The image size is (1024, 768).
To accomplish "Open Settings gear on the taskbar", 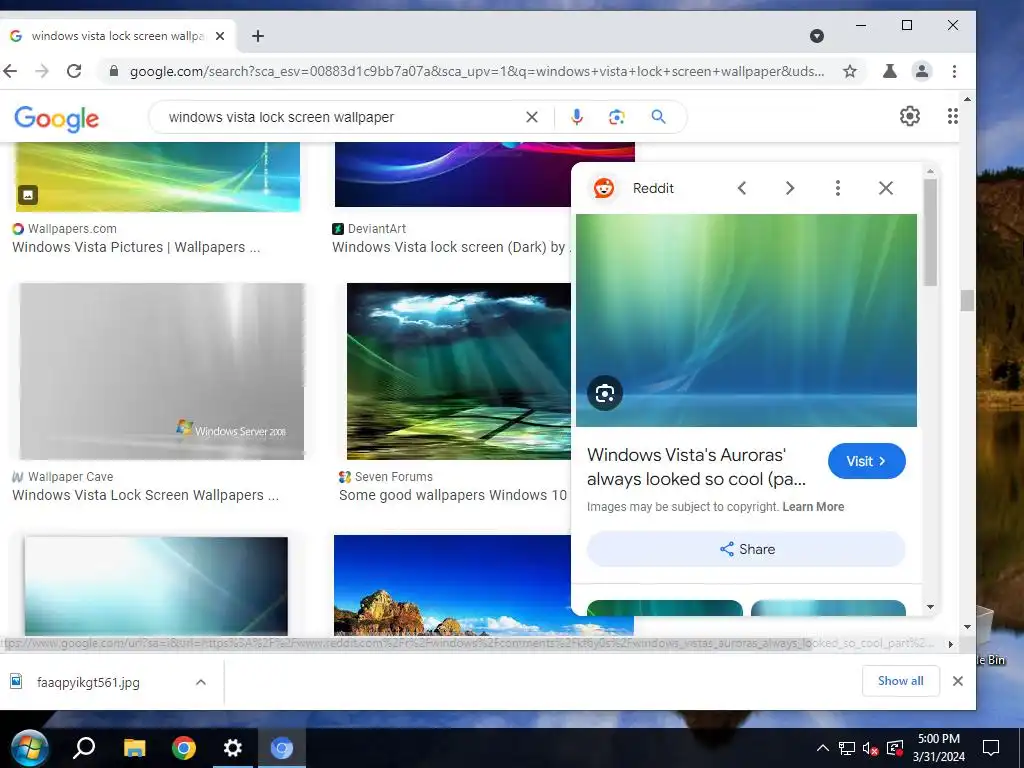I will click(232, 748).
